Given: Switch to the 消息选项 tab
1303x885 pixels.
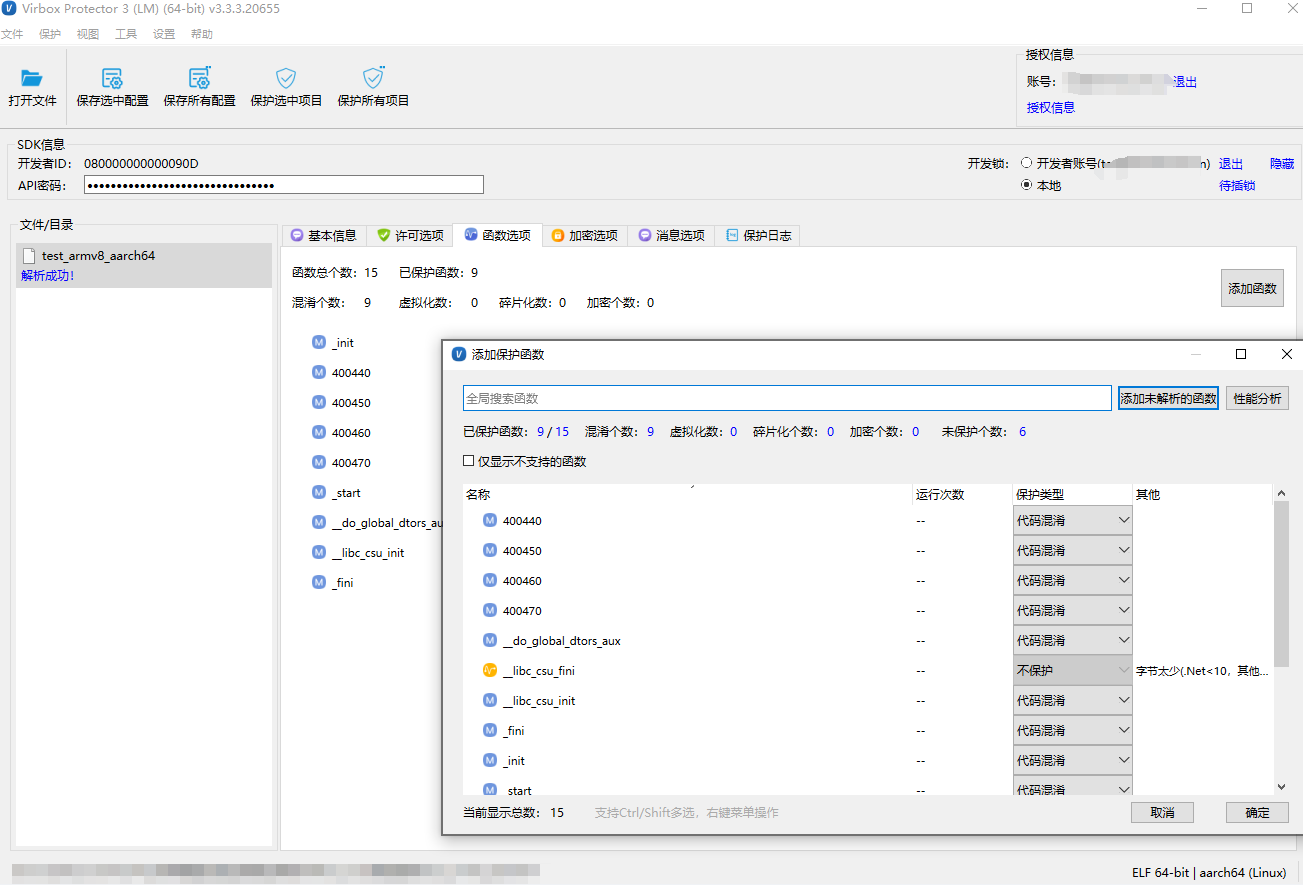Looking at the screenshot, I should click(x=671, y=236).
